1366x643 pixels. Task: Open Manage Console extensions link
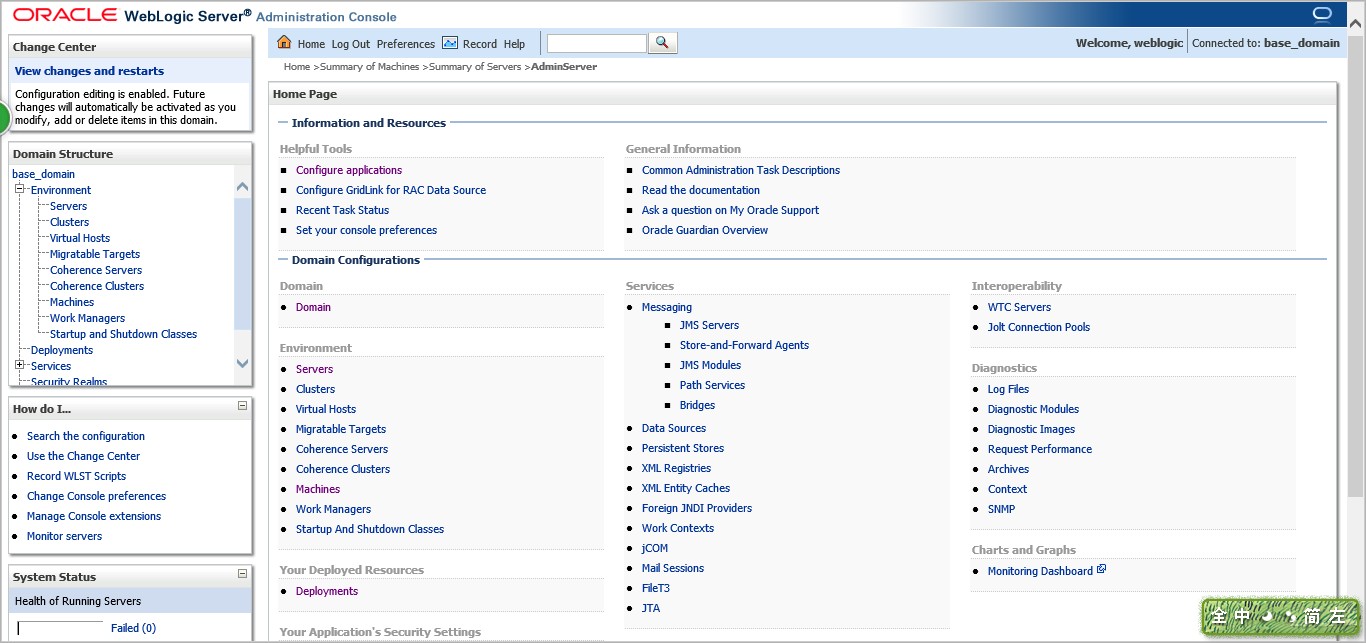tap(94, 516)
